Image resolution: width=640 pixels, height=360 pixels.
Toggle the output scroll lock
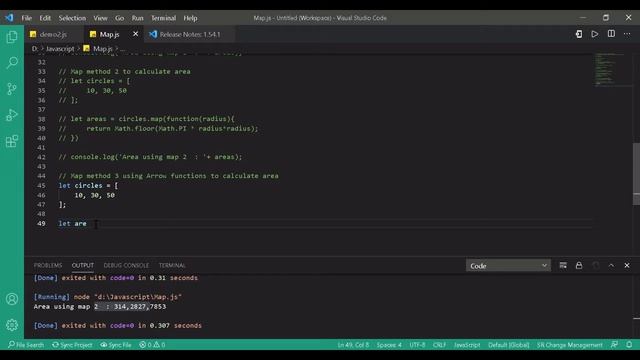(x=579, y=265)
